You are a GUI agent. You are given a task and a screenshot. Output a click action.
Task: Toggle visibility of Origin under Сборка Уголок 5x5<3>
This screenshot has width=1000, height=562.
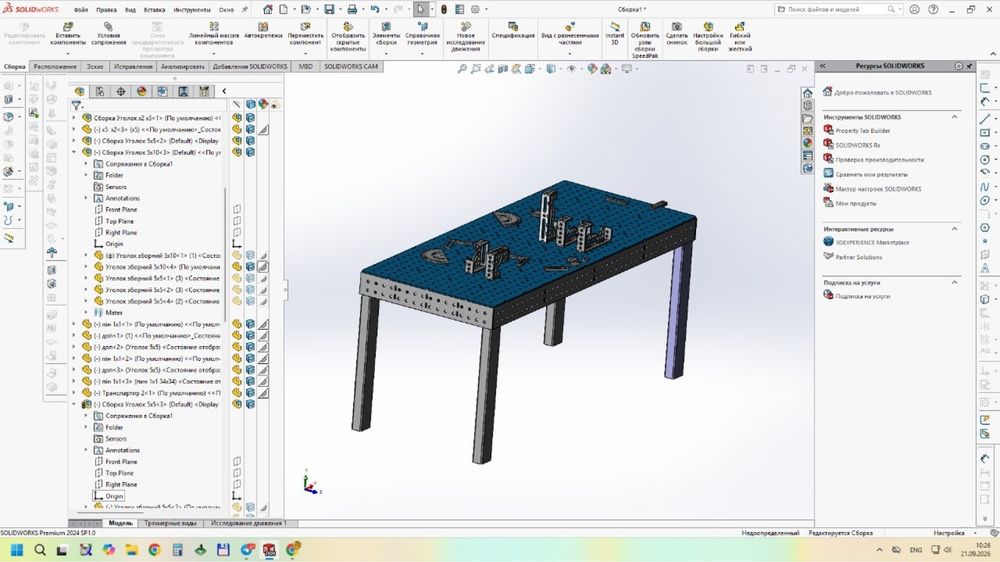click(x=237, y=496)
